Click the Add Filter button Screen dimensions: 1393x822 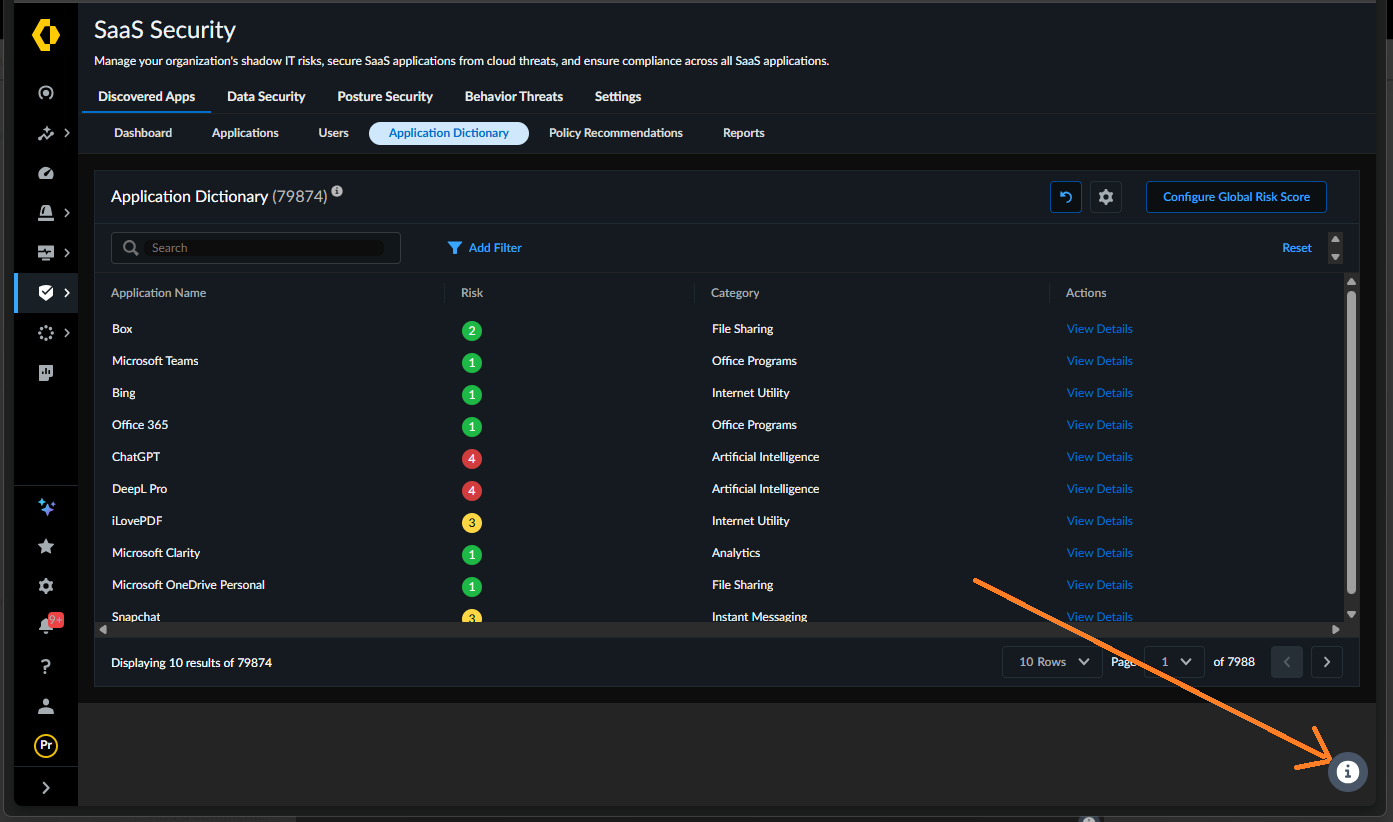[x=485, y=248]
